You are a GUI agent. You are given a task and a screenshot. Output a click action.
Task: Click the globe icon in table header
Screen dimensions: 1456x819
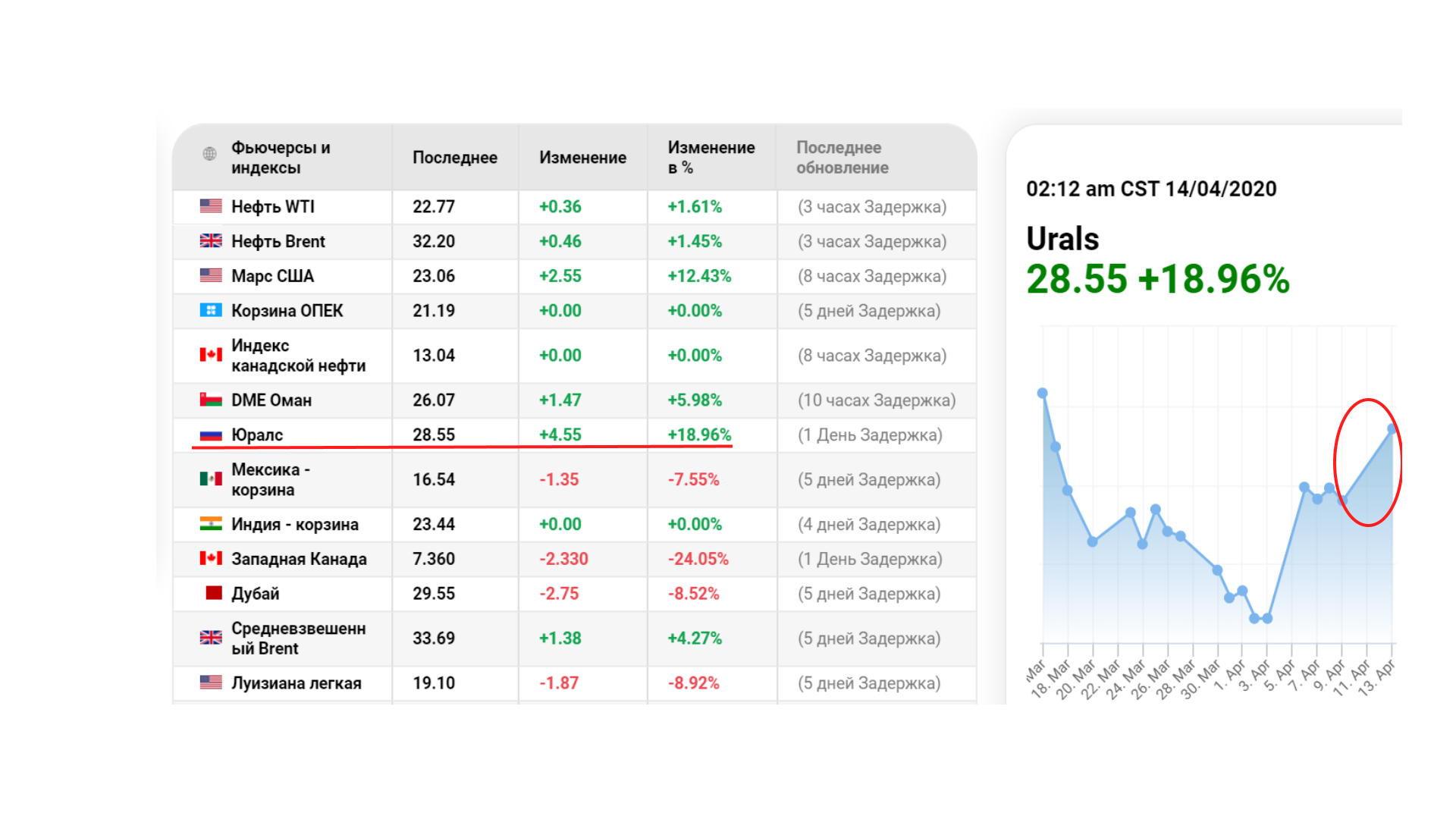coord(210,154)
